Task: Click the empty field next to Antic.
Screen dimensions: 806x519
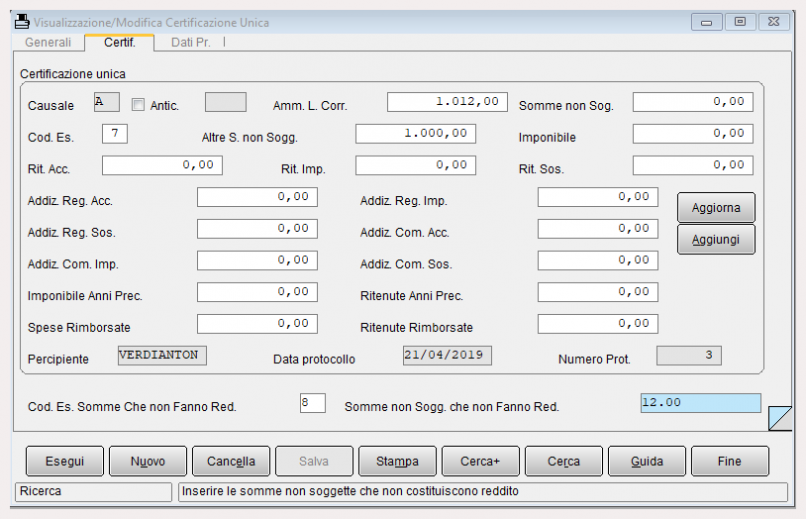Action: pos(226,102)
